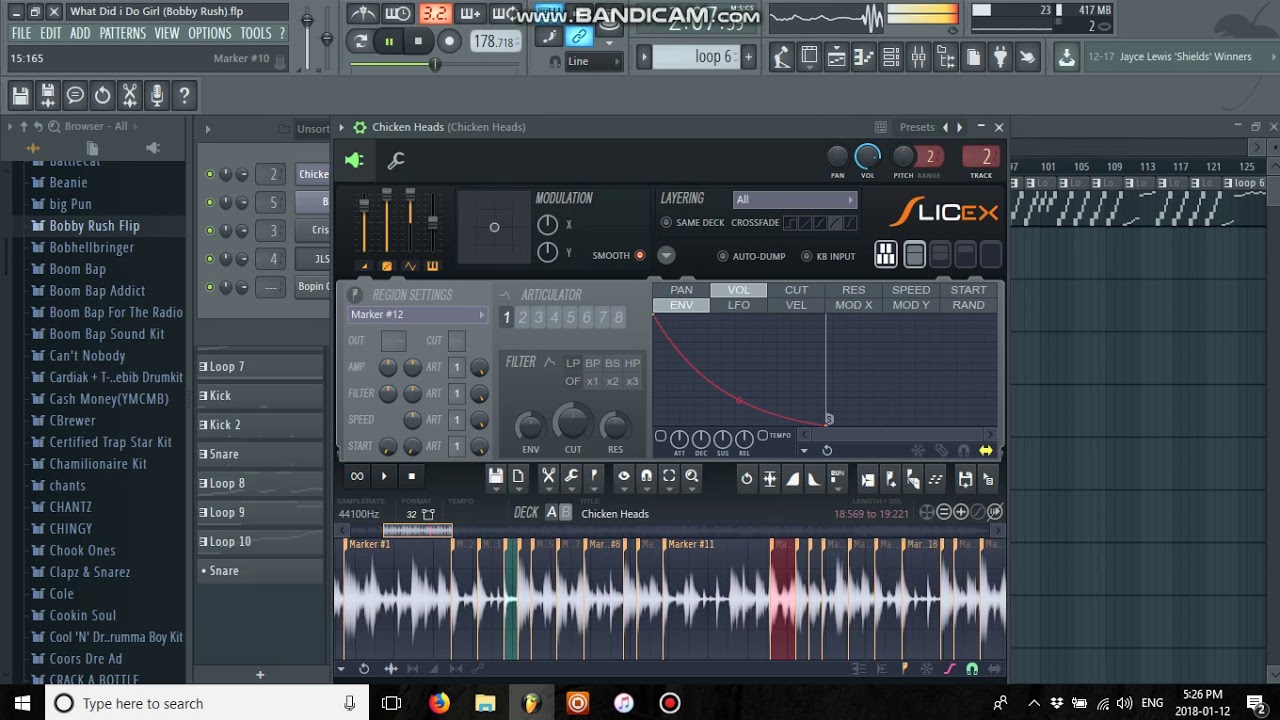1280x720 pixels.
Task: Click the round dropdown arrow under Layering
Action: 666,256
